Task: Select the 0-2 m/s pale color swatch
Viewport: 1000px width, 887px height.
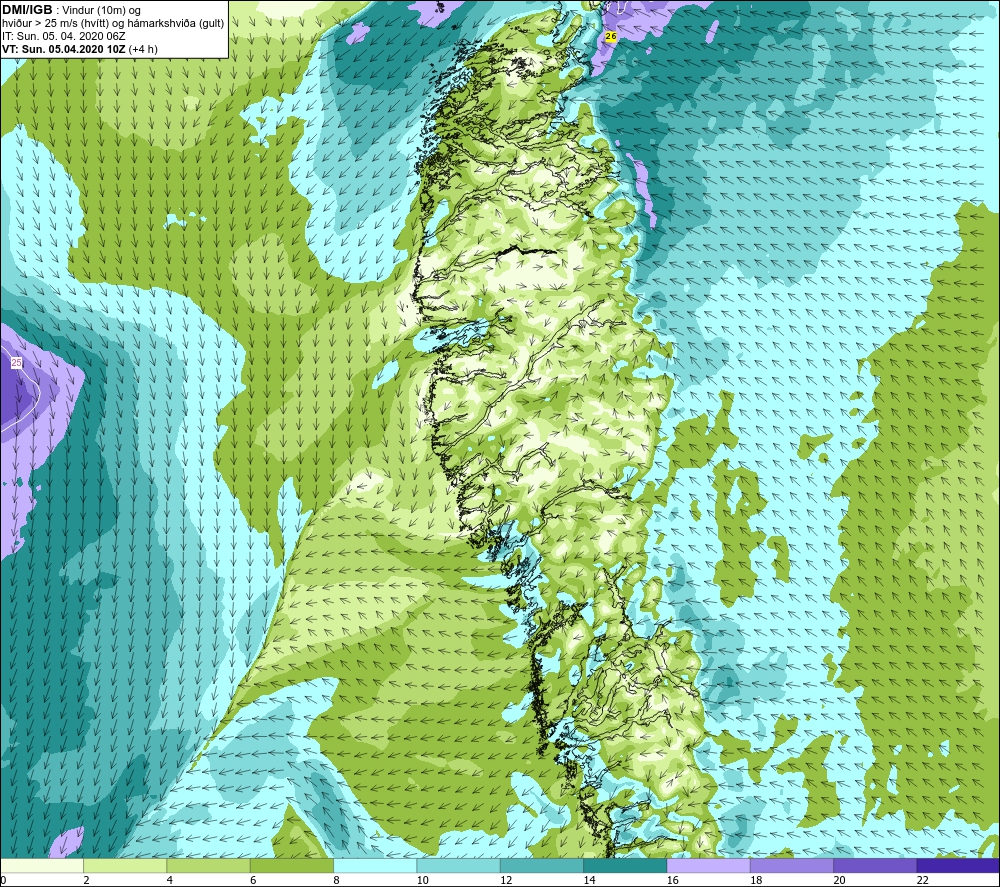Action: (x=42, y=865)
